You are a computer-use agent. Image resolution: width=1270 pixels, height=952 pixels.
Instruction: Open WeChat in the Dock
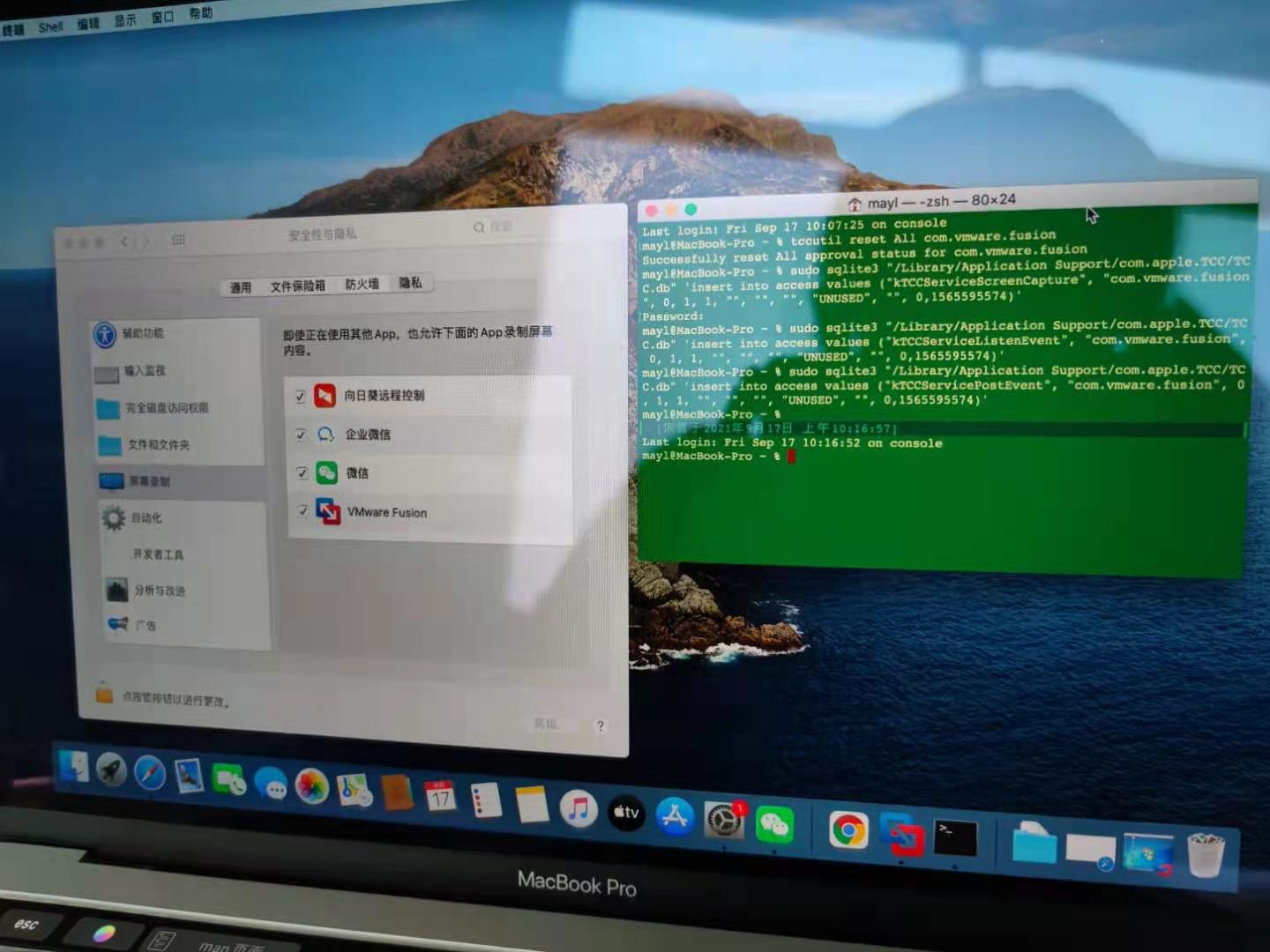[773, 825]
